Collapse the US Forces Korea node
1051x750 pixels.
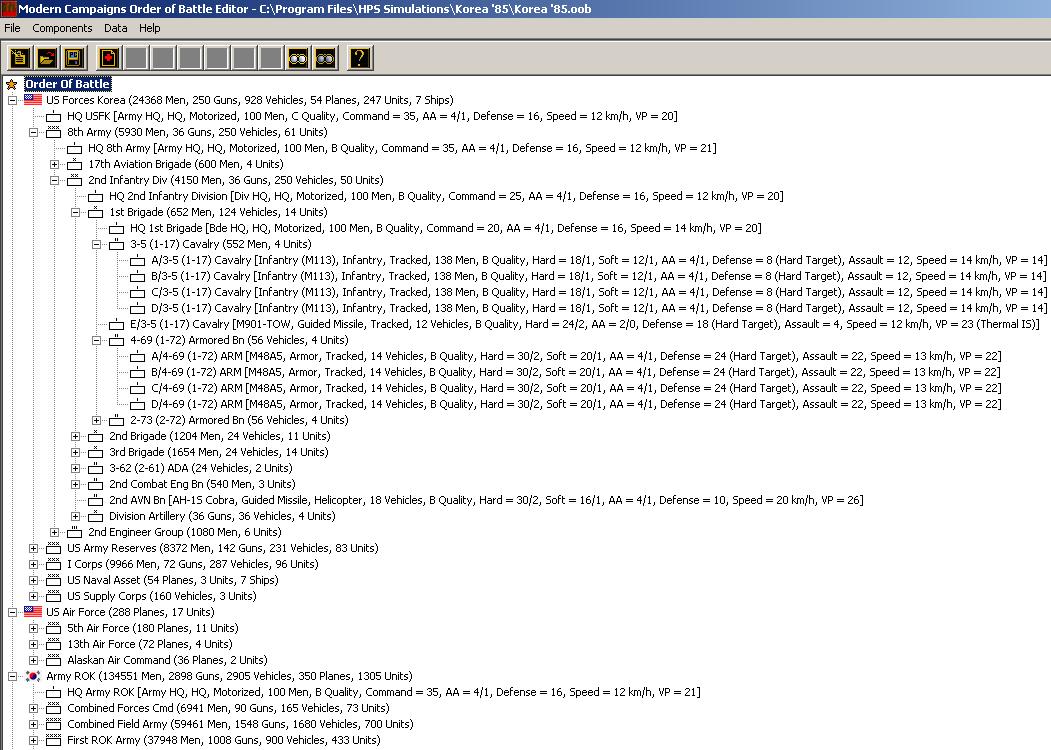click(x=12, y=100)
